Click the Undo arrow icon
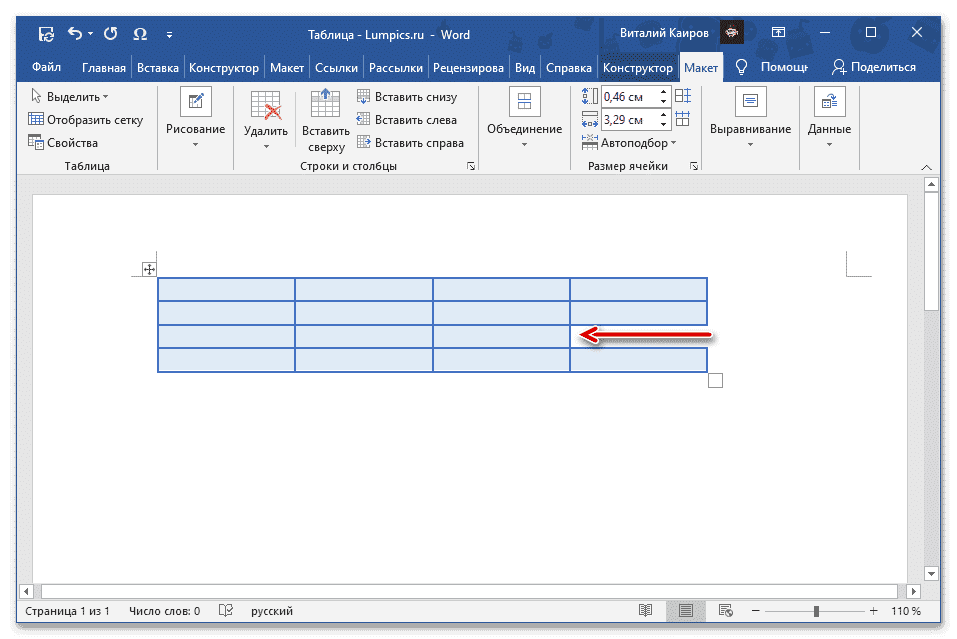This screenshot has width=957, height=639. 75,35
